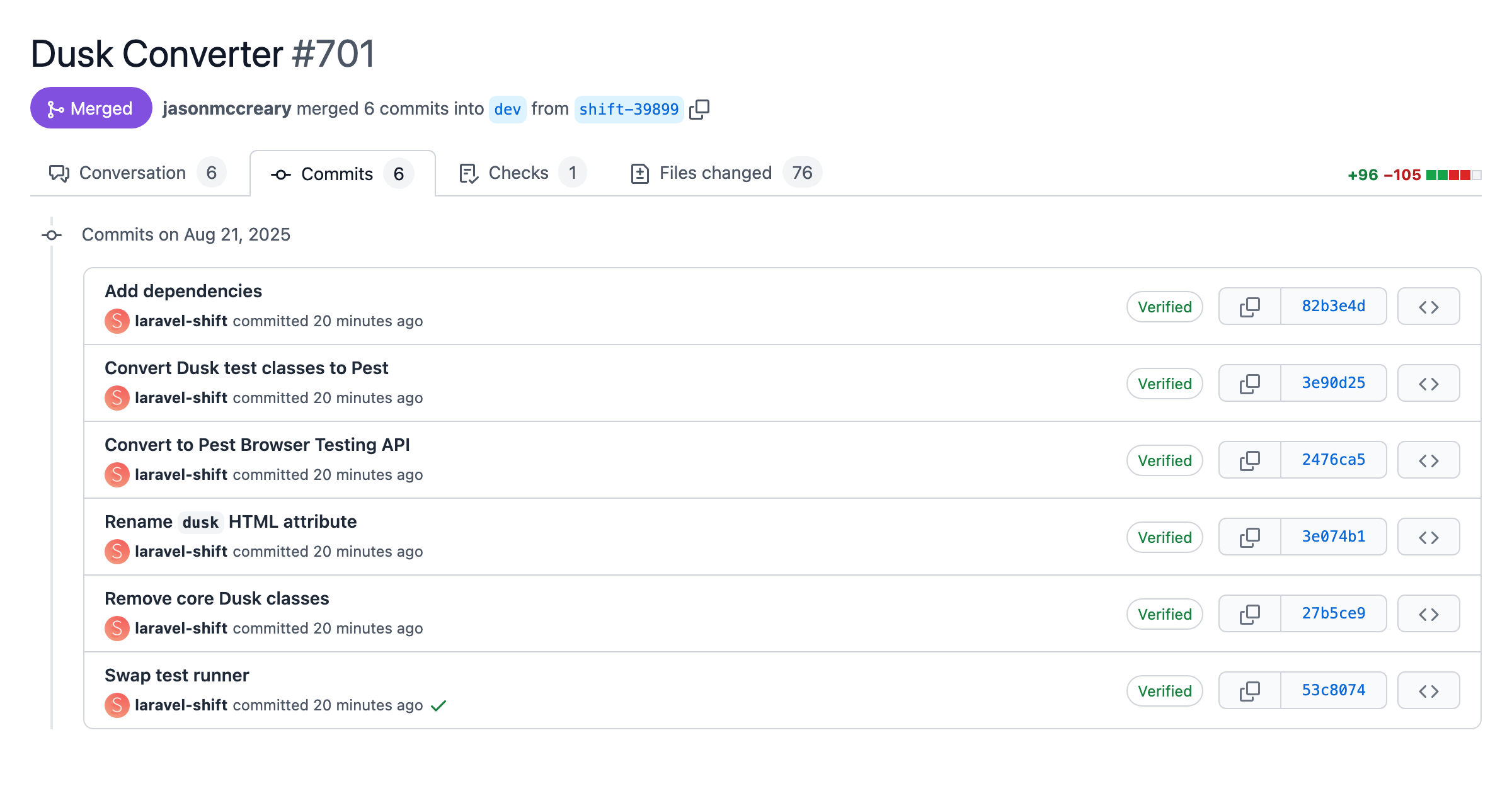The image size is (1512, 791).
Task: Browse repository at Pest Browser Testing API commit
Action: (1429, 460)
